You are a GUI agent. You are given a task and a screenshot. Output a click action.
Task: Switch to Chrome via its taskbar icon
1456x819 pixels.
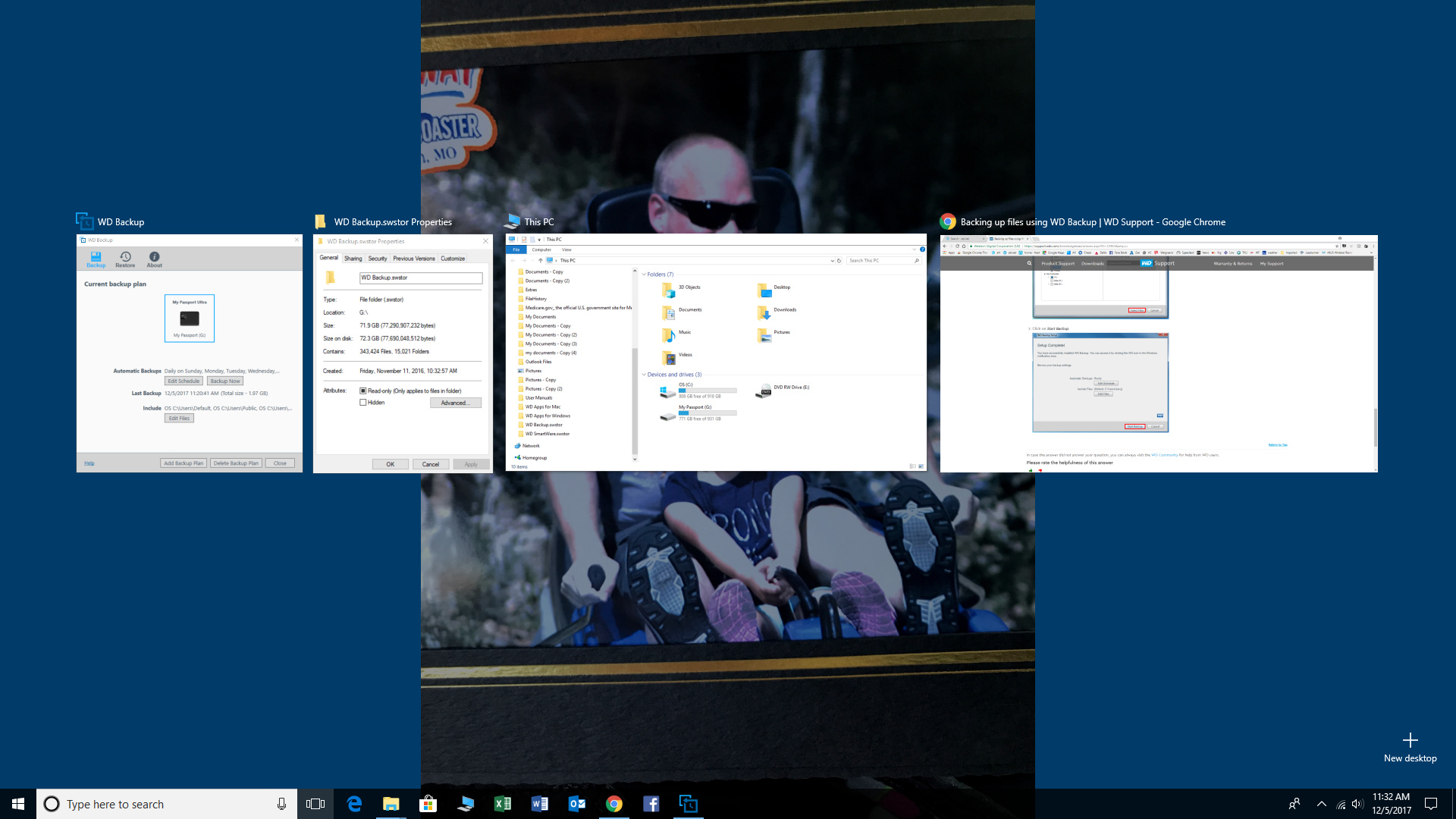pyautogui.click(x=614, y=804)
